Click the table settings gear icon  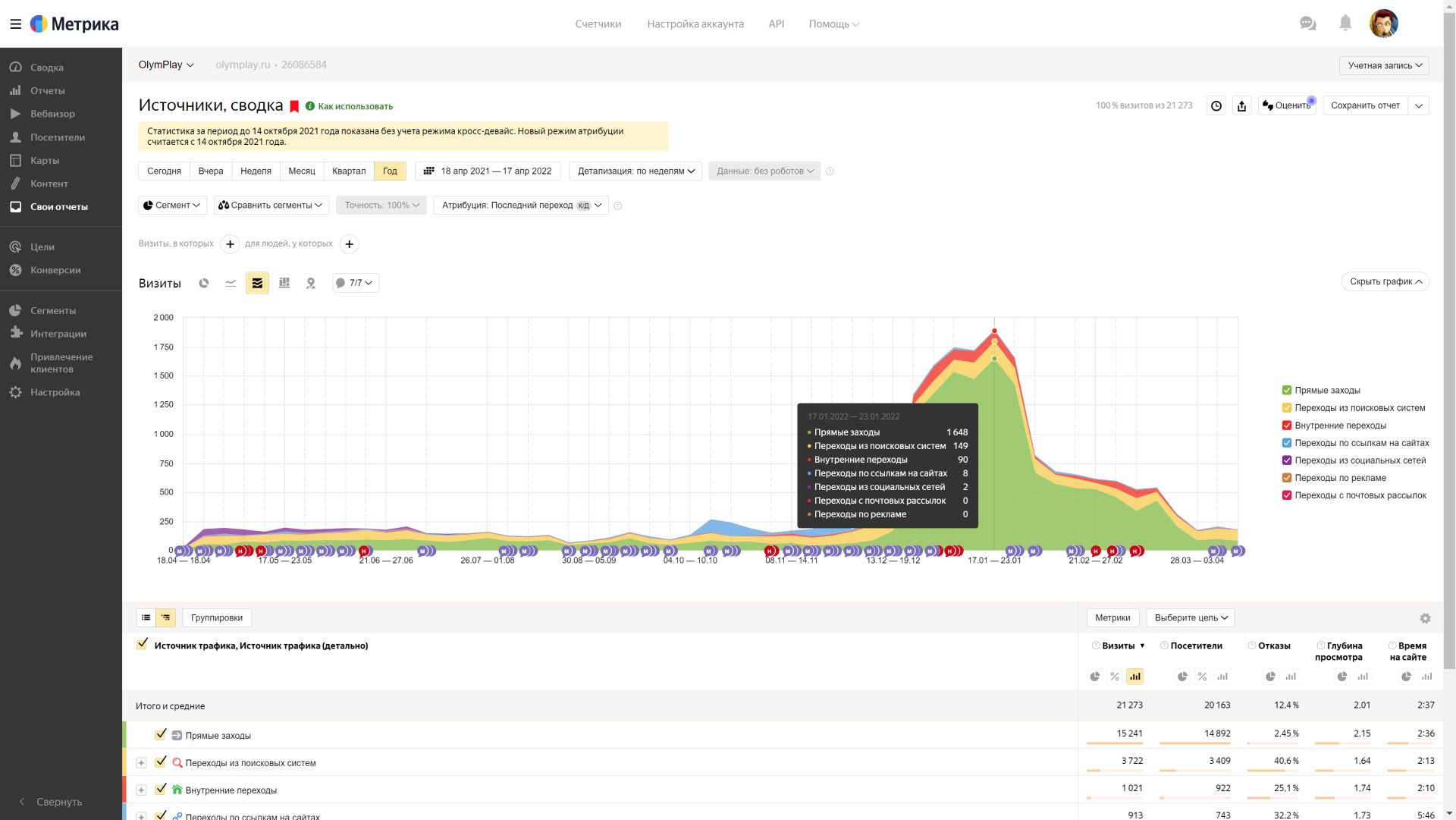coord(1425,618)
